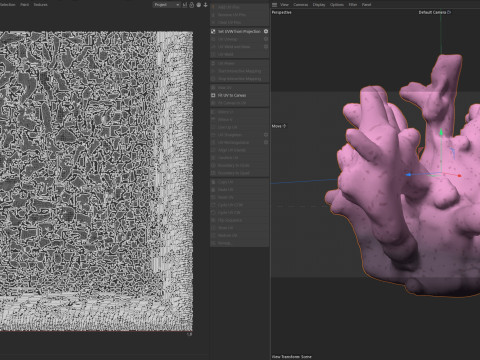Open the viewport Options menu
The height and width of the screenshot is (360, 480).
(337, 5)
